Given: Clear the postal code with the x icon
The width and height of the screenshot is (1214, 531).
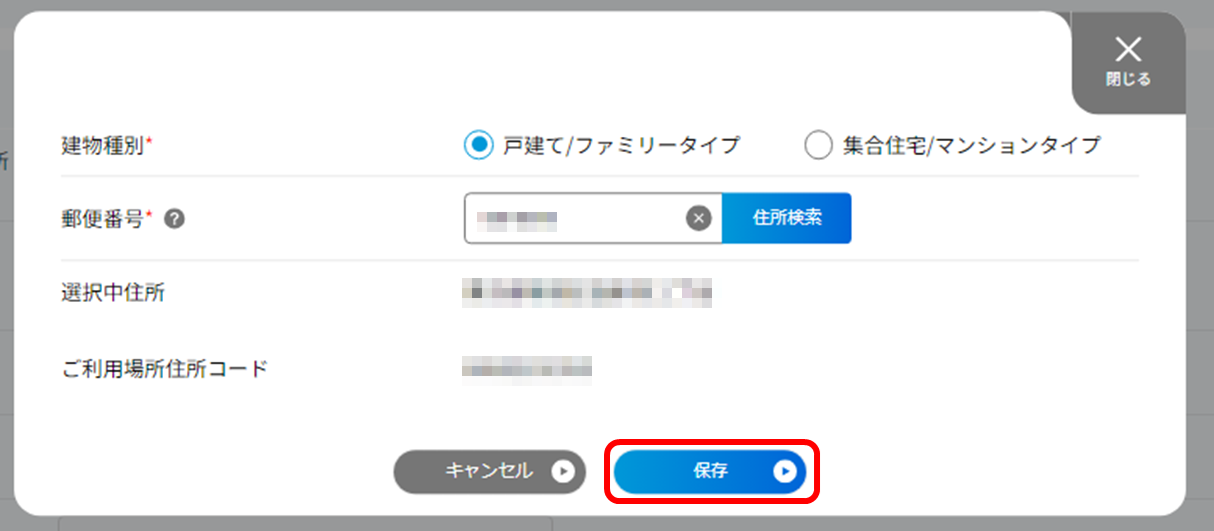Looking at the screenshot, I should [699, 218].
